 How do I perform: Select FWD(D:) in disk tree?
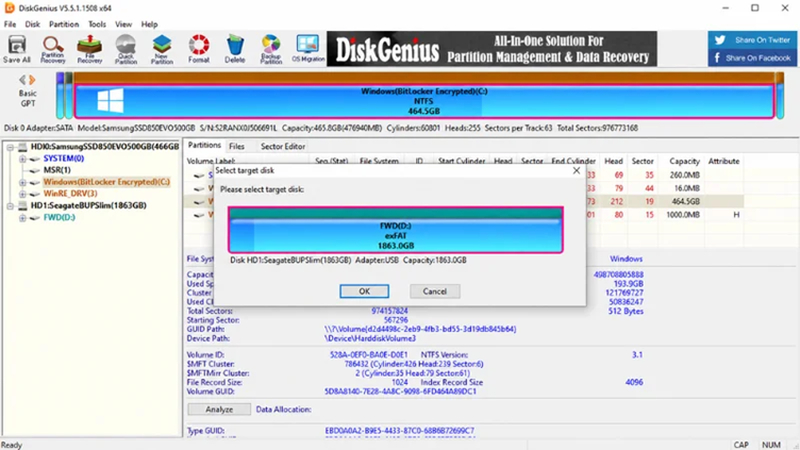(x=59, y=217)
